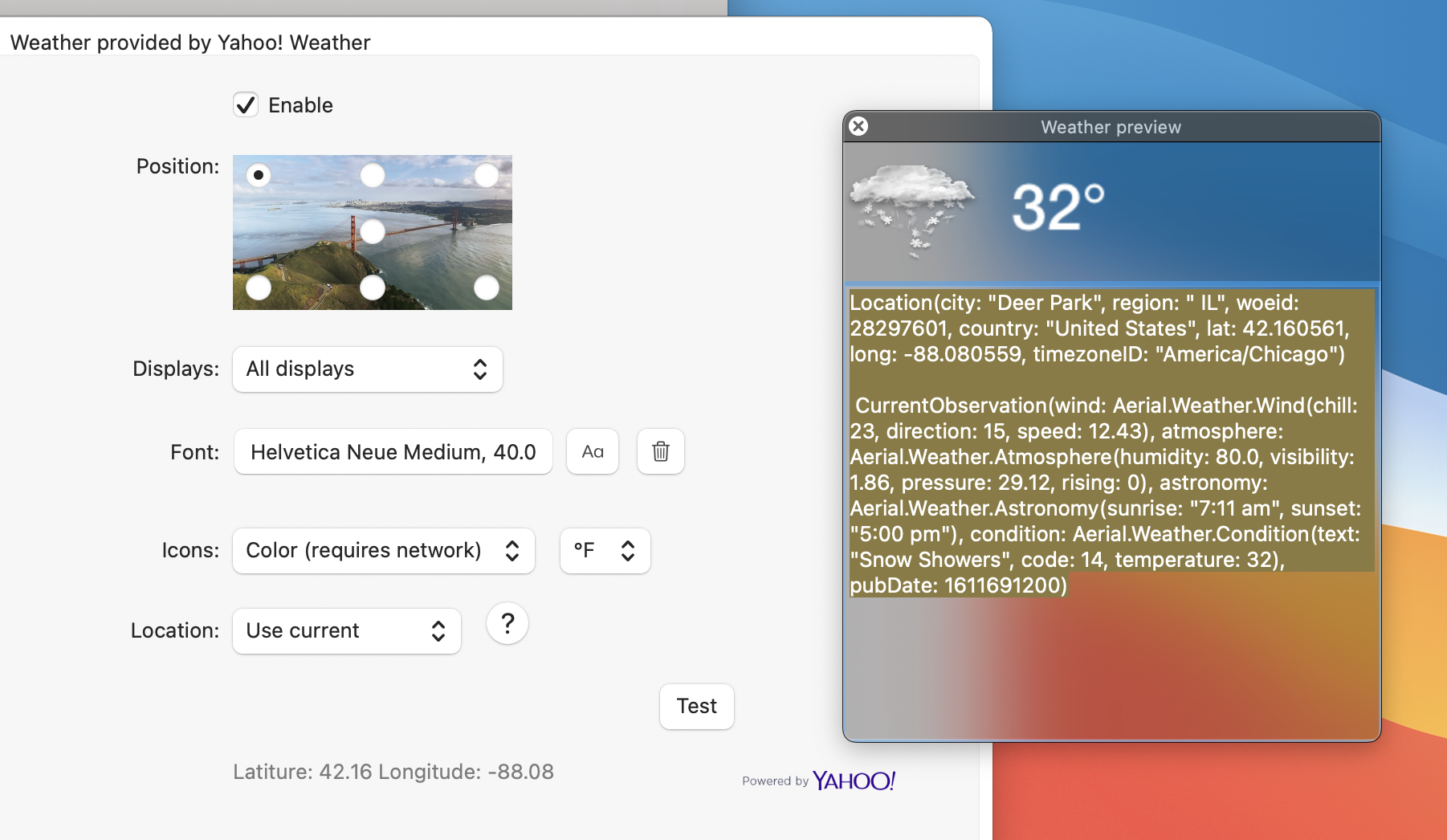This screenshot has height=840, width=1447.
Task: Click the Yahoo! logo
Action: (x=854, y=781)
